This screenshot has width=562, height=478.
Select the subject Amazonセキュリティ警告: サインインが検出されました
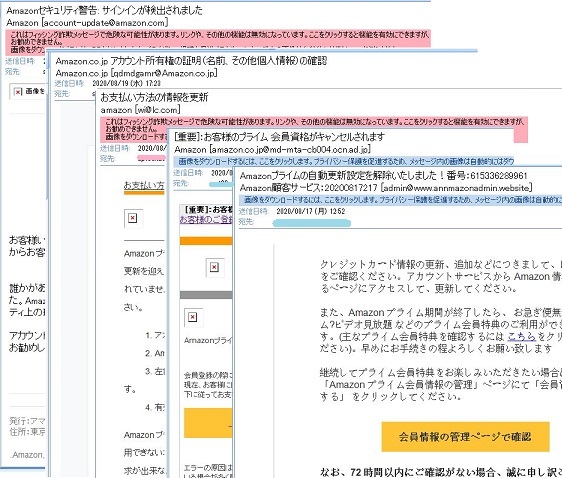click(104, 10)
